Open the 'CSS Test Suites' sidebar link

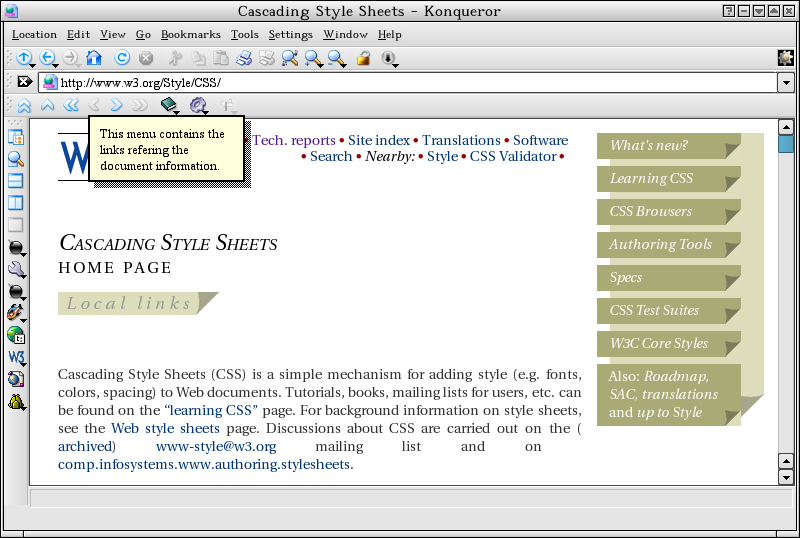click(x=654, y=311)
